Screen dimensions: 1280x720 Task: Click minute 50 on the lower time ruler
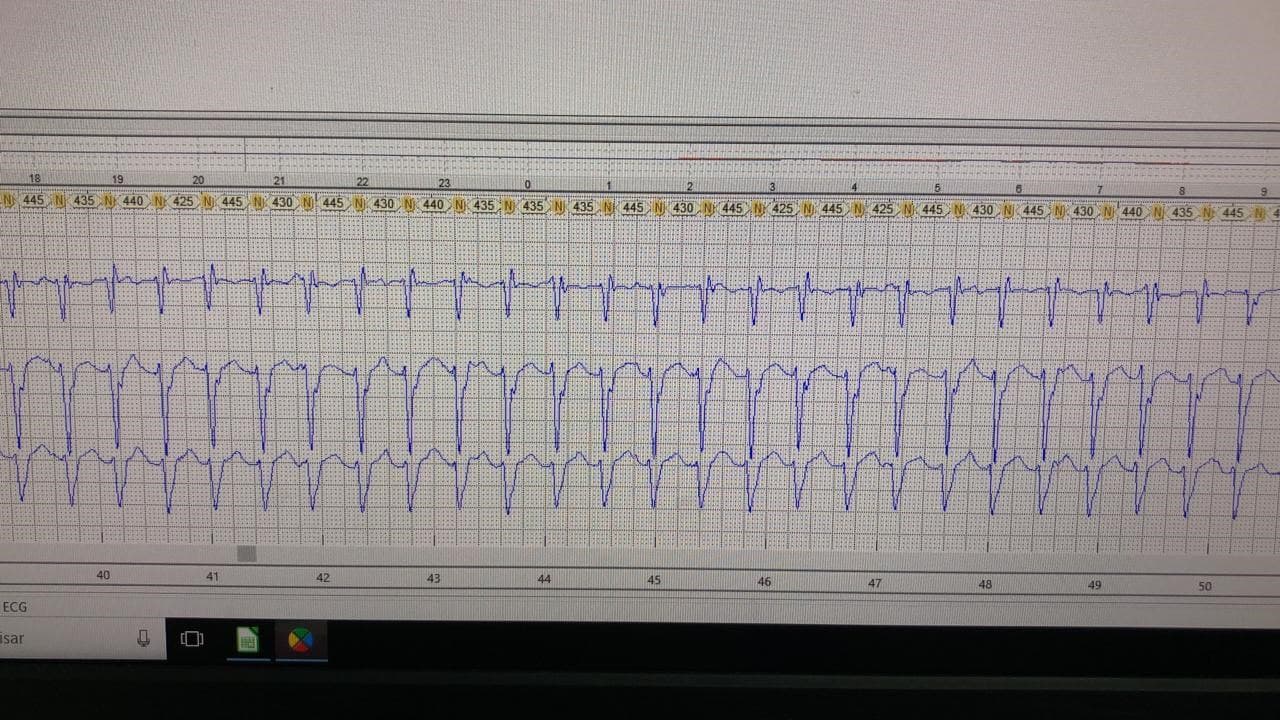tap(1205, 586)
